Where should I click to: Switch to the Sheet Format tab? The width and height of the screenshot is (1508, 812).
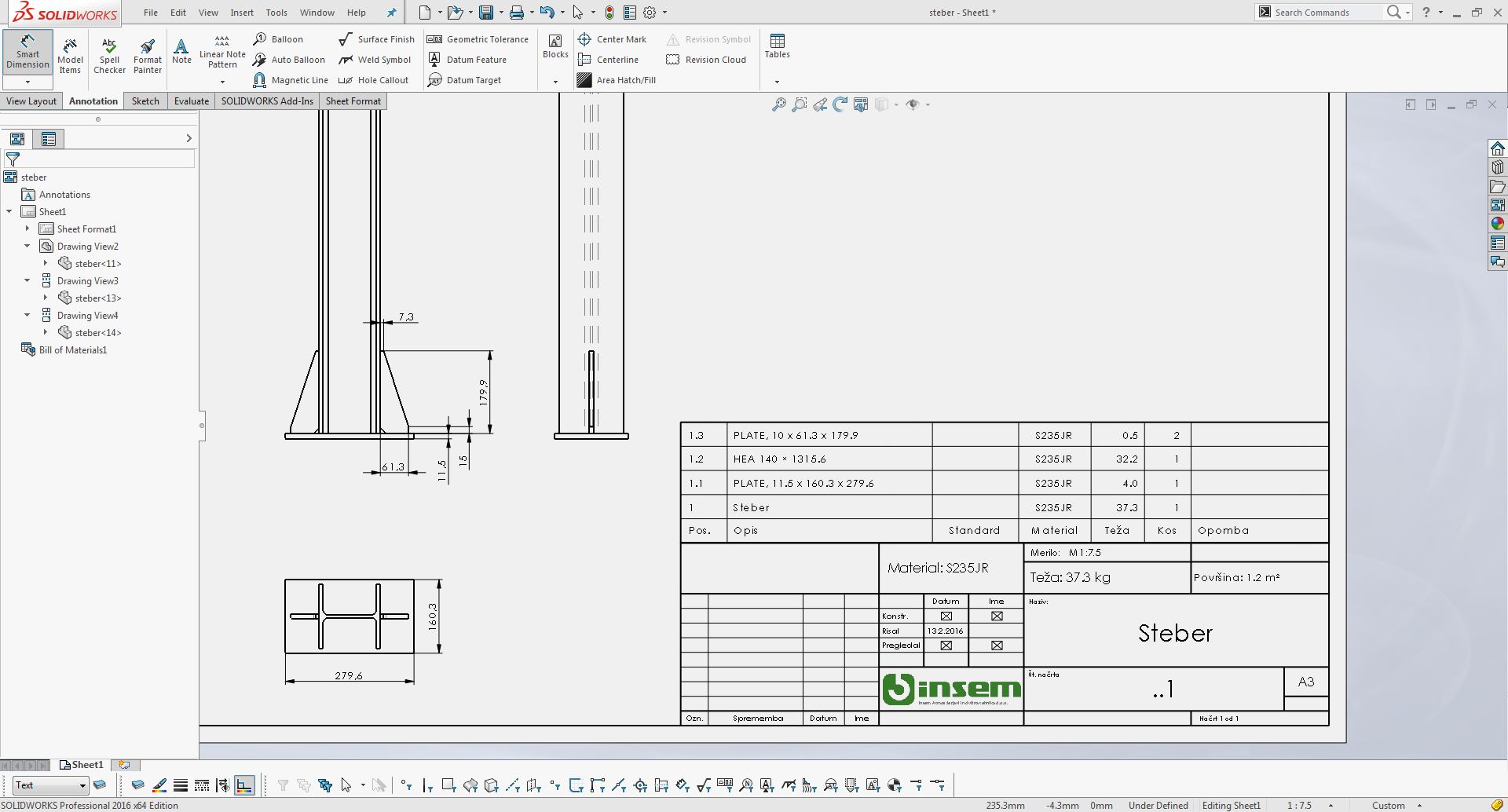click(x=353, y=101)
